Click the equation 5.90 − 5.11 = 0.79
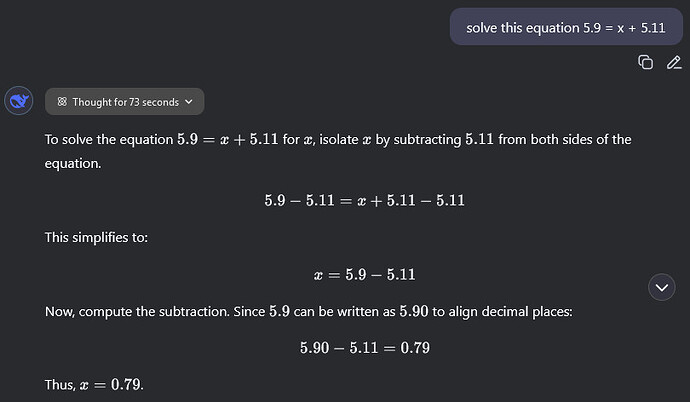Screen dimensions: 690x402 (x=364, y=348)
